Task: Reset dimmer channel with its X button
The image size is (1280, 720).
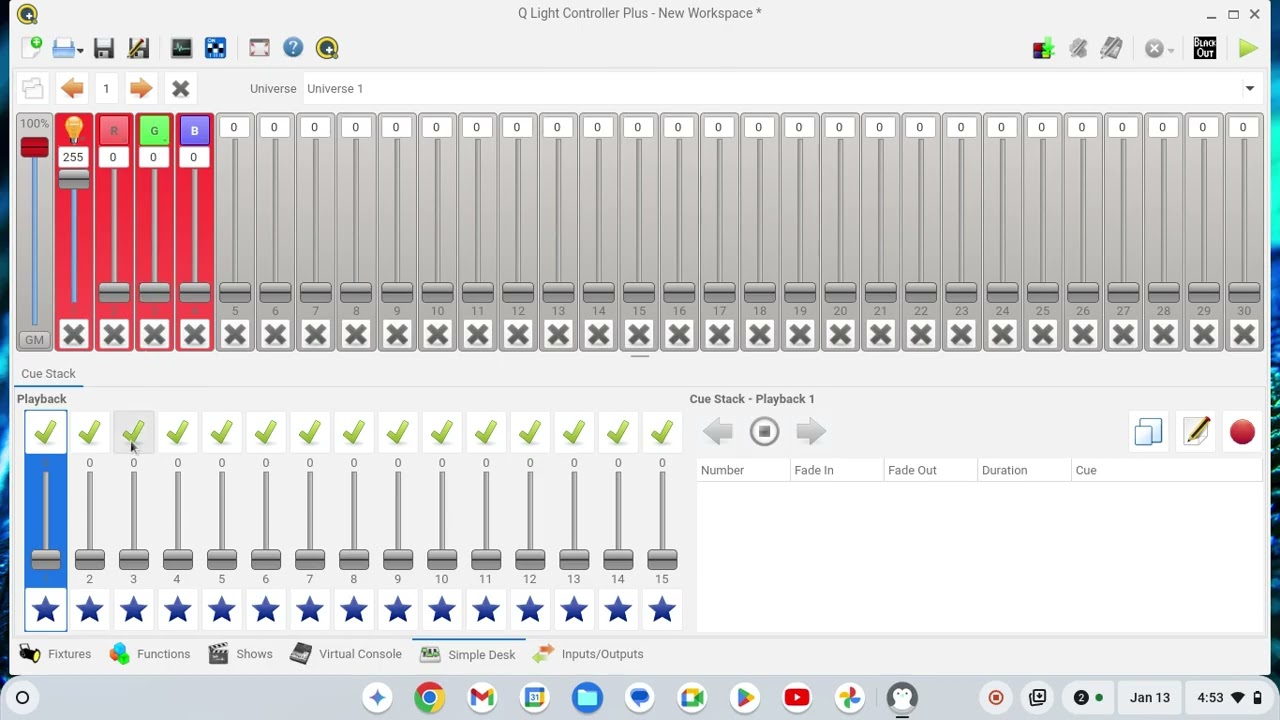Action: tap(73, 334)
